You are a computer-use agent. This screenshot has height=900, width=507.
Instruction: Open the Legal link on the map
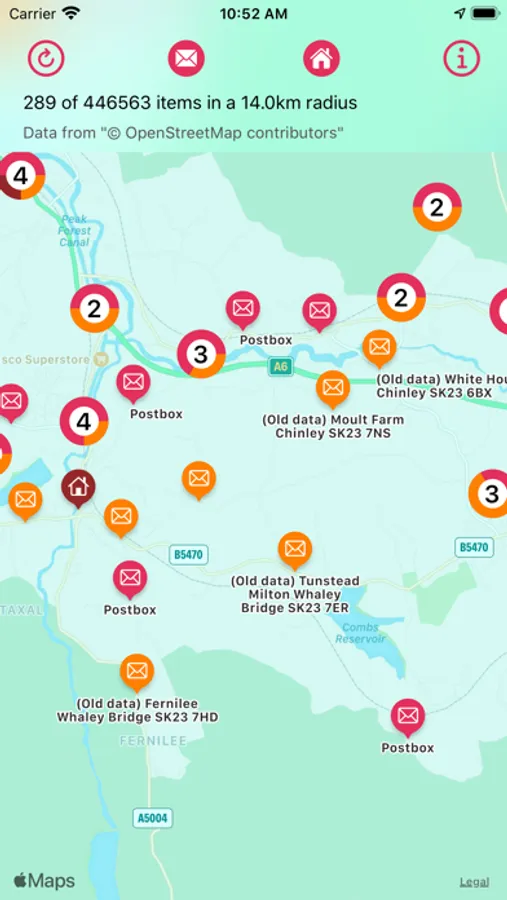point(474,882)
